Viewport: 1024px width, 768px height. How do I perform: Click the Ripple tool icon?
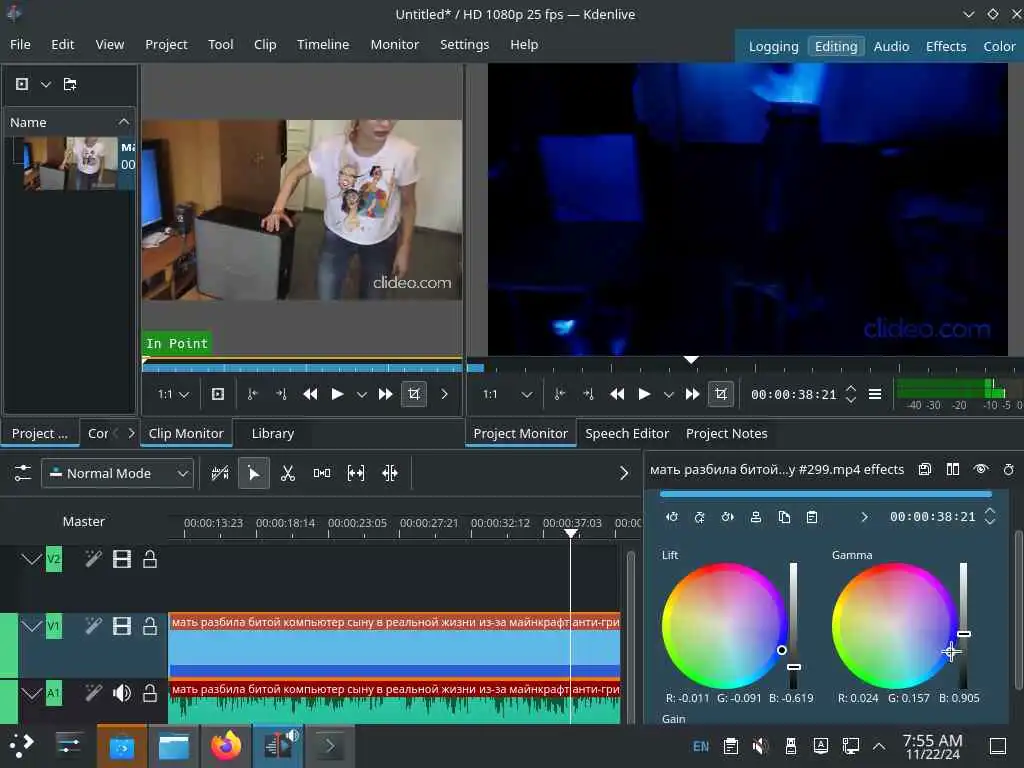click(x=390, y=473)
